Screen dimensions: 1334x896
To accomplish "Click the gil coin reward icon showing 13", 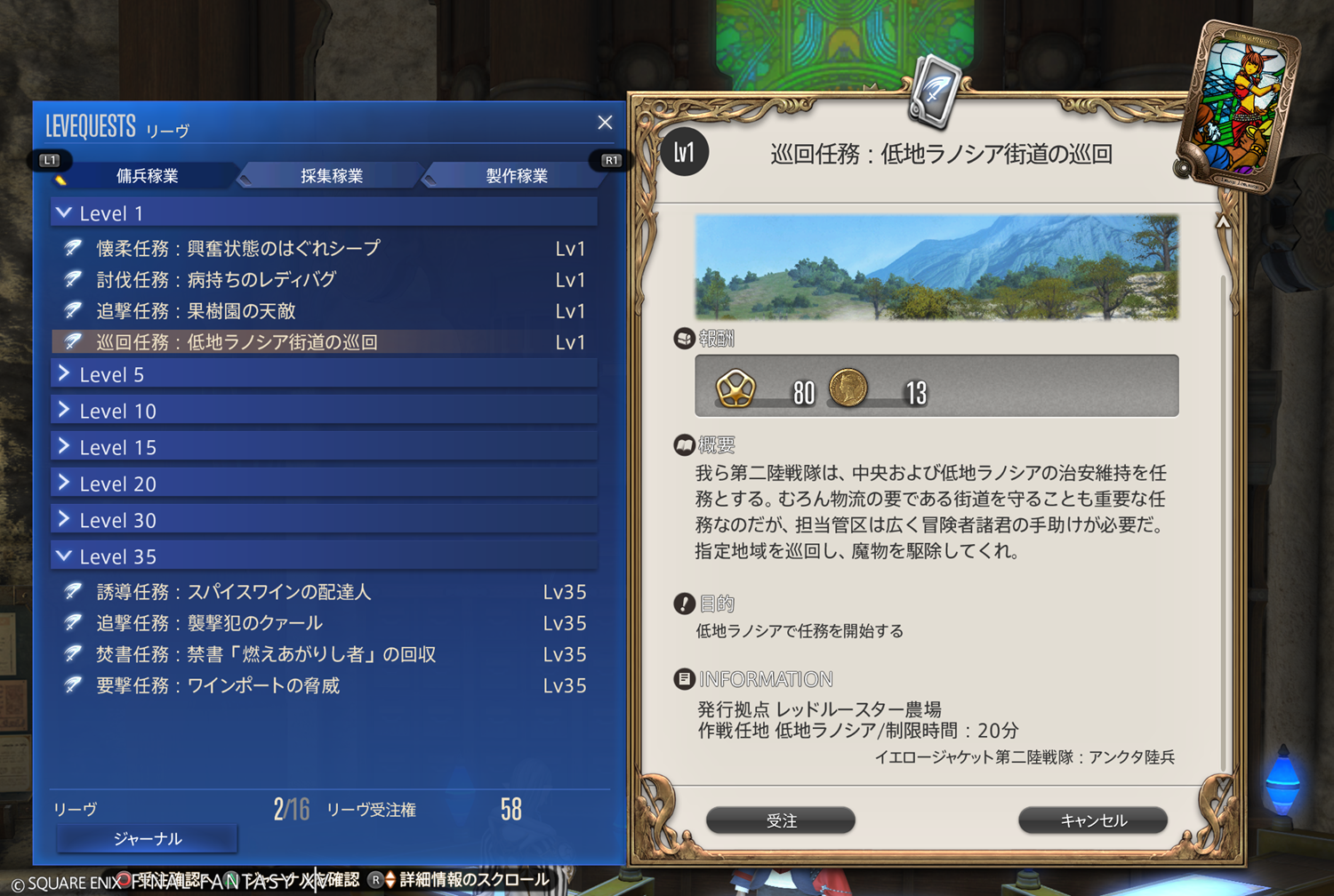I will tap(848, 388).
